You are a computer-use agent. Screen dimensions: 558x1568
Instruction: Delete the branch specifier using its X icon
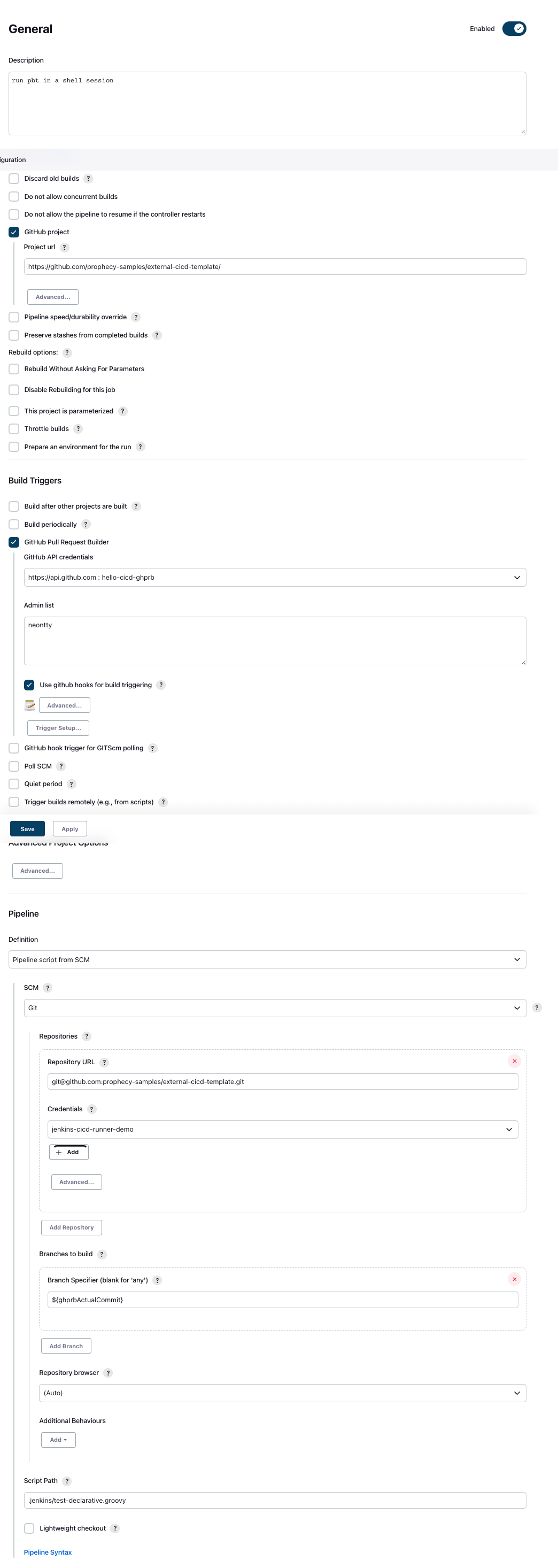pyautogui.click(x=514, y=1279)
